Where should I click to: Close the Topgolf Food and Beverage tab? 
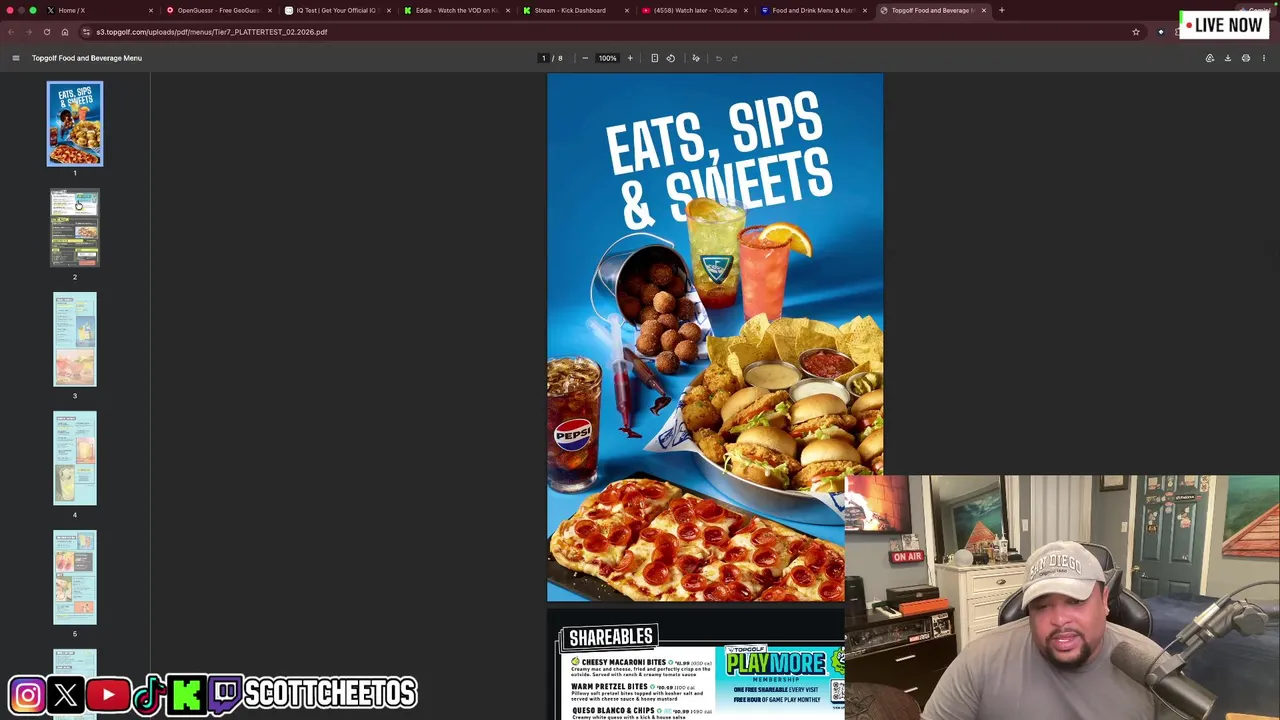[984, 10]
